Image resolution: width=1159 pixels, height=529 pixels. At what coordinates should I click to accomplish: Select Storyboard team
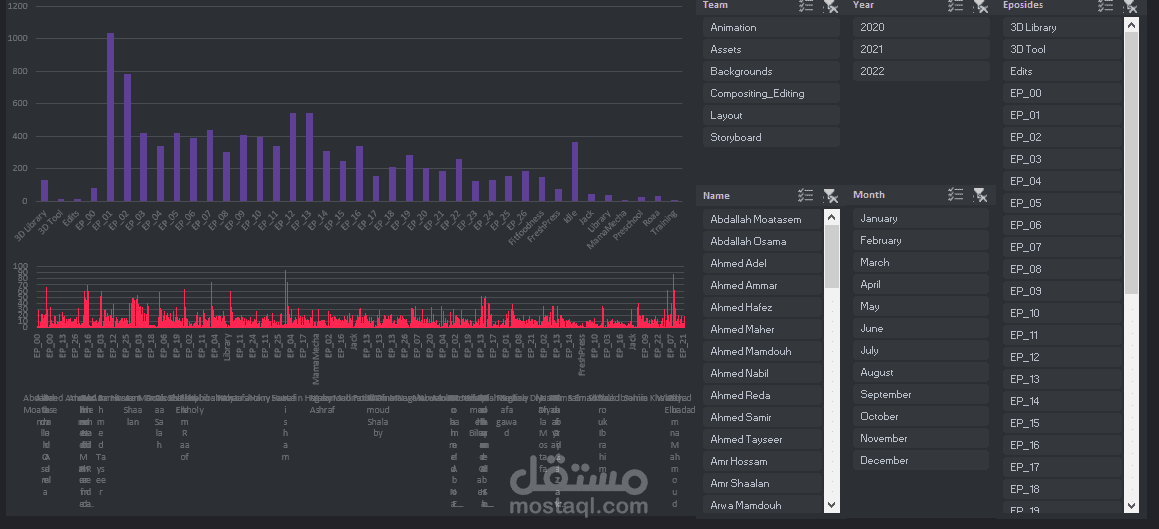771,137
